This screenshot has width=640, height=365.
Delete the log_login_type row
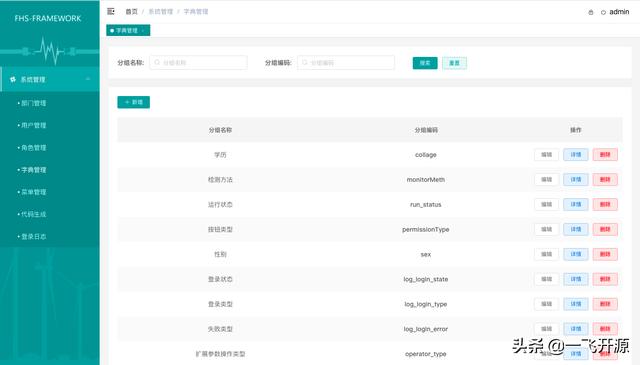605,304
